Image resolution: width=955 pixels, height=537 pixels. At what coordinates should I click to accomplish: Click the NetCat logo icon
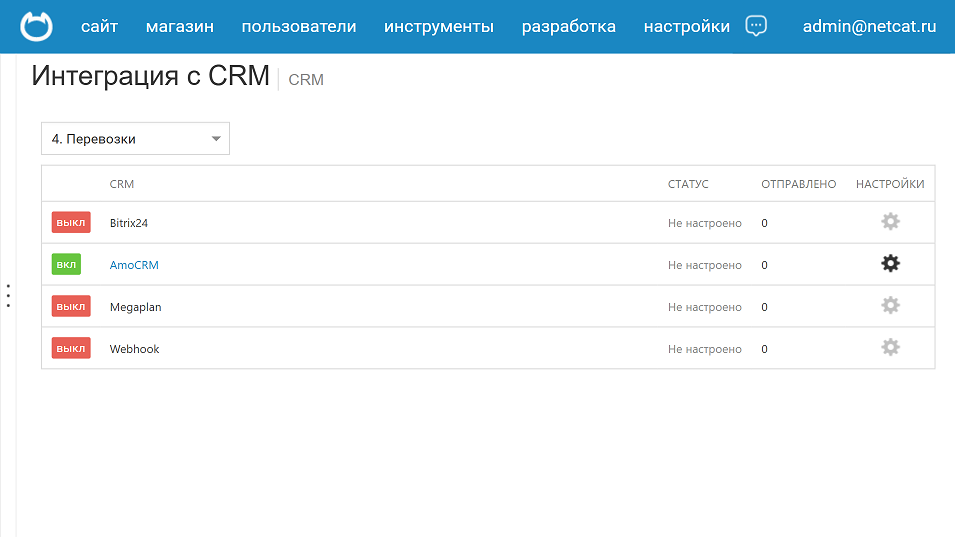(37, 27)
